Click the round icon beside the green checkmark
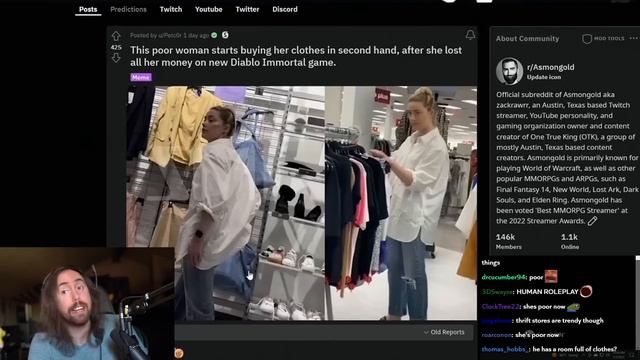The height and width of the screenshot is (360, 640). pyautogui.click(x=225, y=35)
